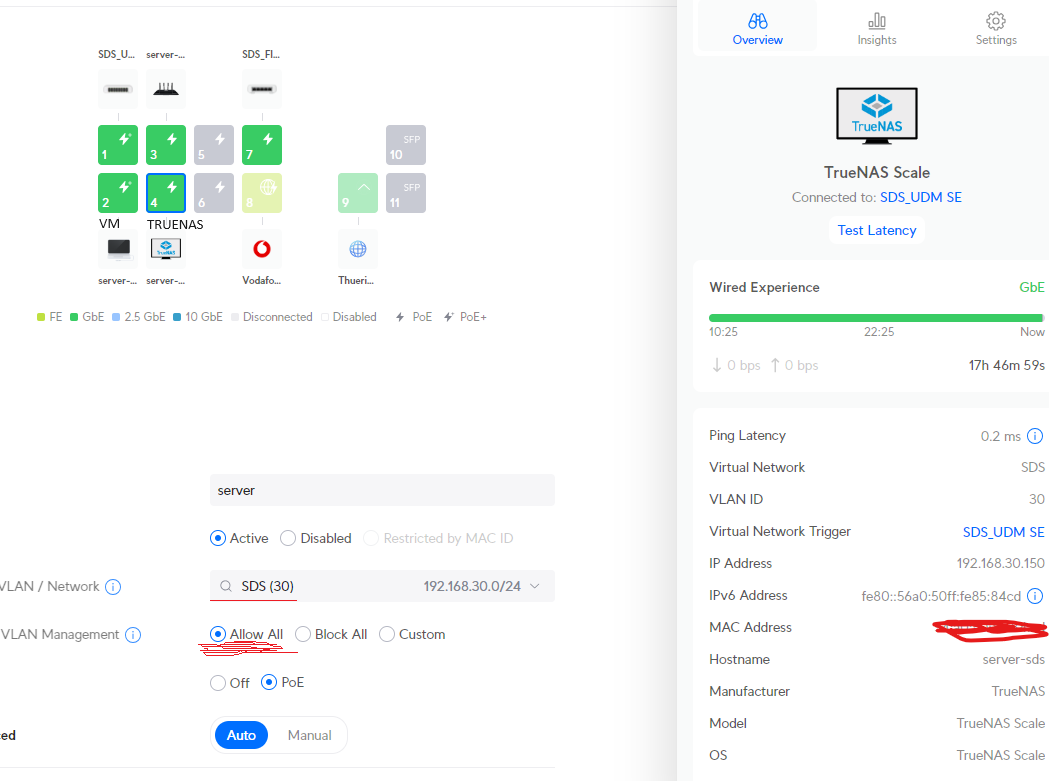Click the IPv6 address fe80::56a0:50ff:fe85:84cd
Screen dimensions: 1049x781
(x=941, y=596)
